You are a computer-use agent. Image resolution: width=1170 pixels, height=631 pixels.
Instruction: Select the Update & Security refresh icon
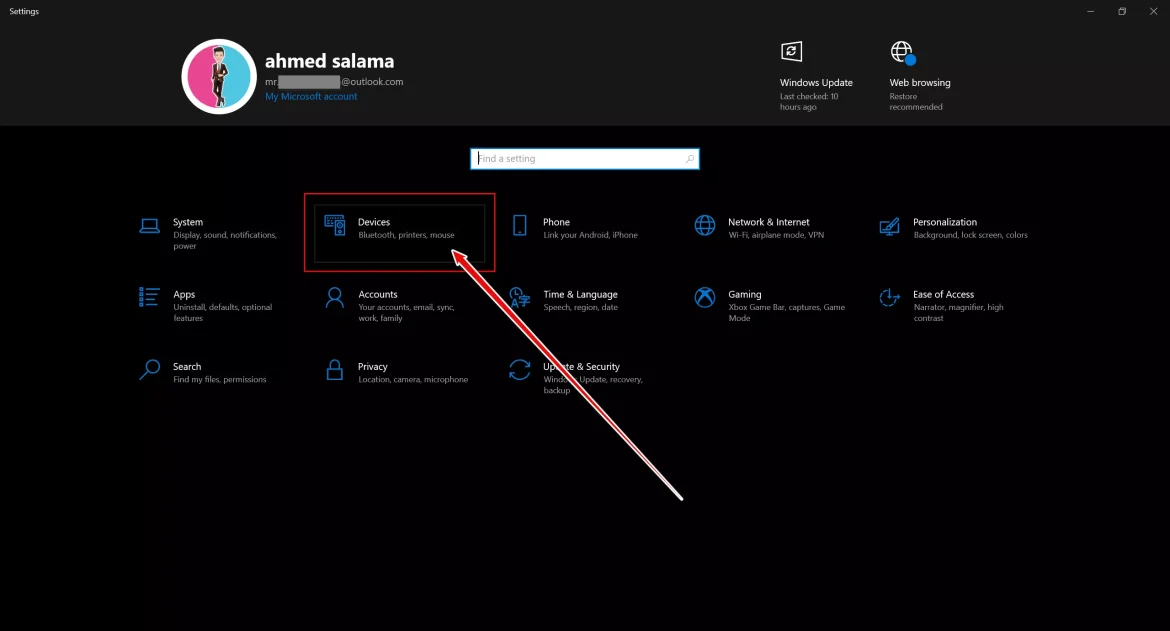(x=519, y=370)
